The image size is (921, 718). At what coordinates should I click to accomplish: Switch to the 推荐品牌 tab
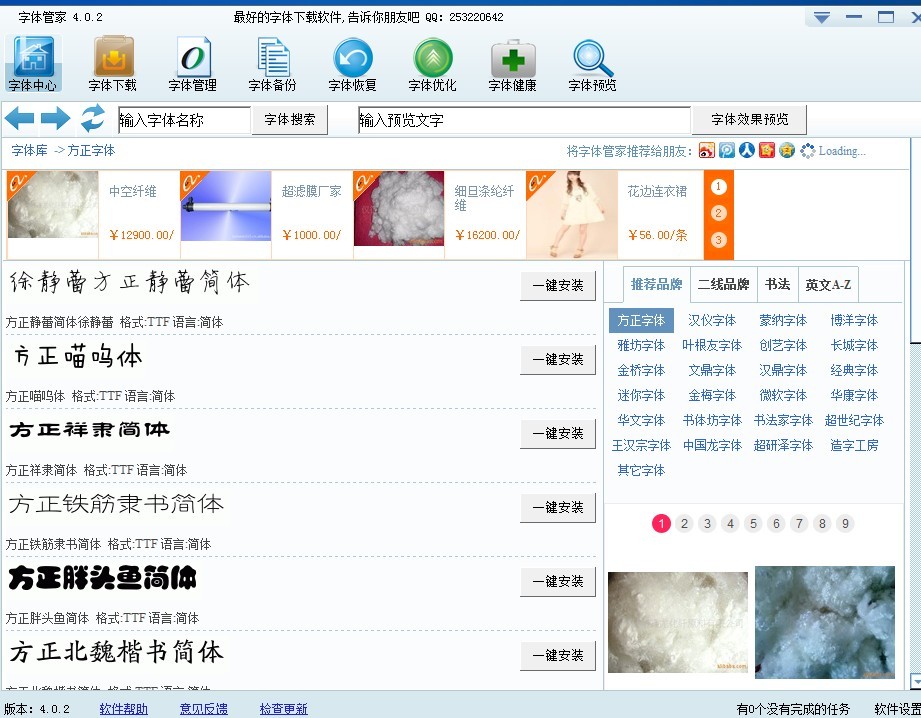[x=656, y=284]
